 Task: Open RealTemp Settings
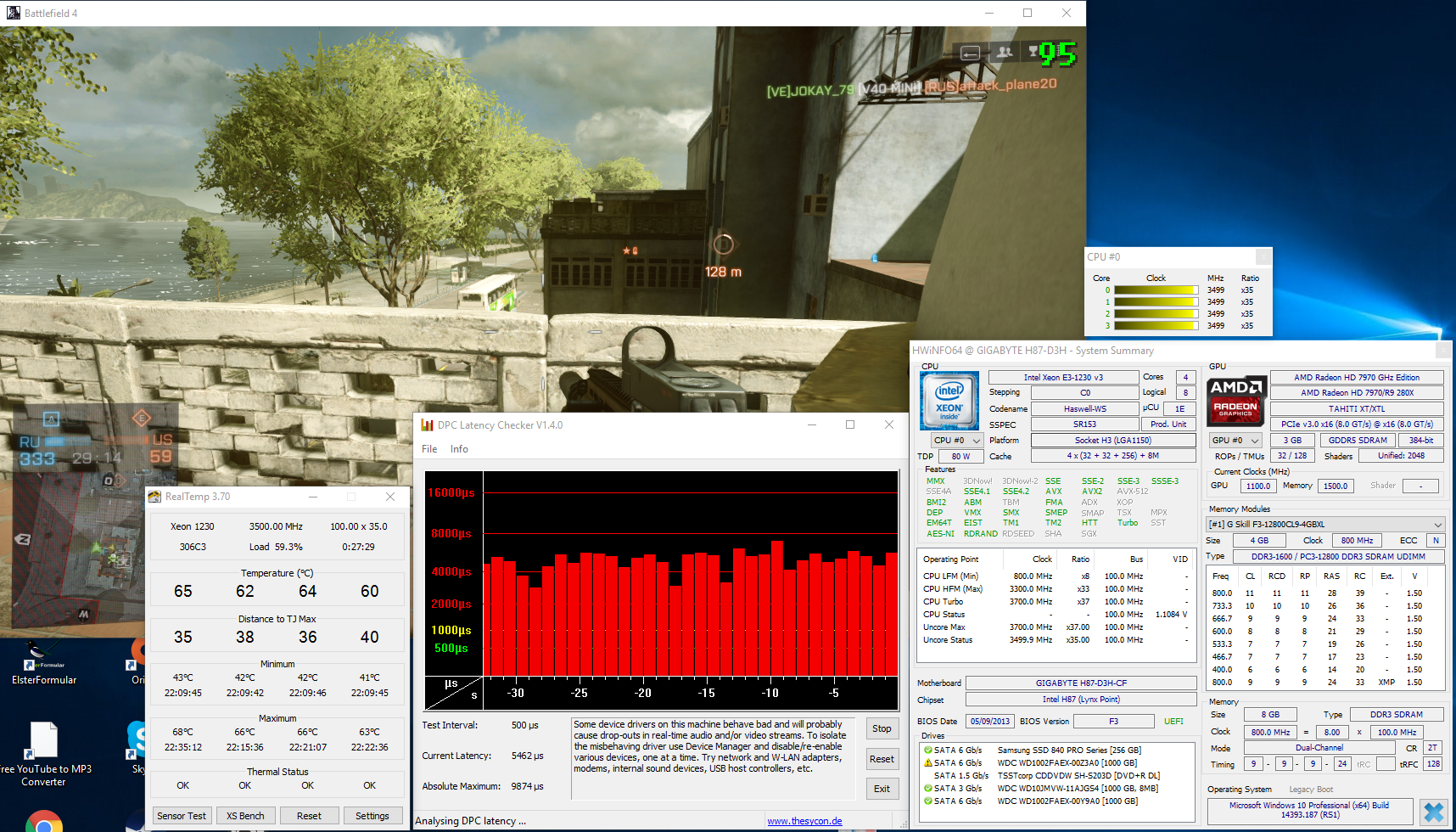pos(372,816)
